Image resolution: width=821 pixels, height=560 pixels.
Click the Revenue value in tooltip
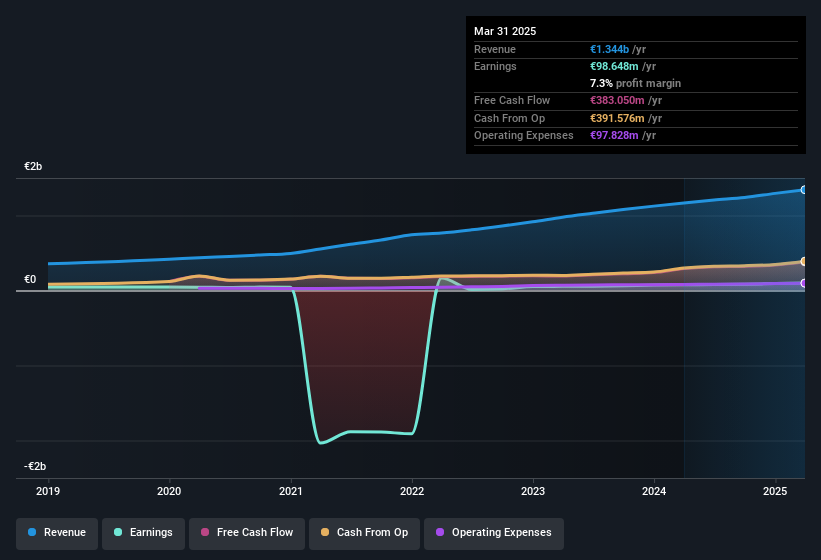pos(609,49)
